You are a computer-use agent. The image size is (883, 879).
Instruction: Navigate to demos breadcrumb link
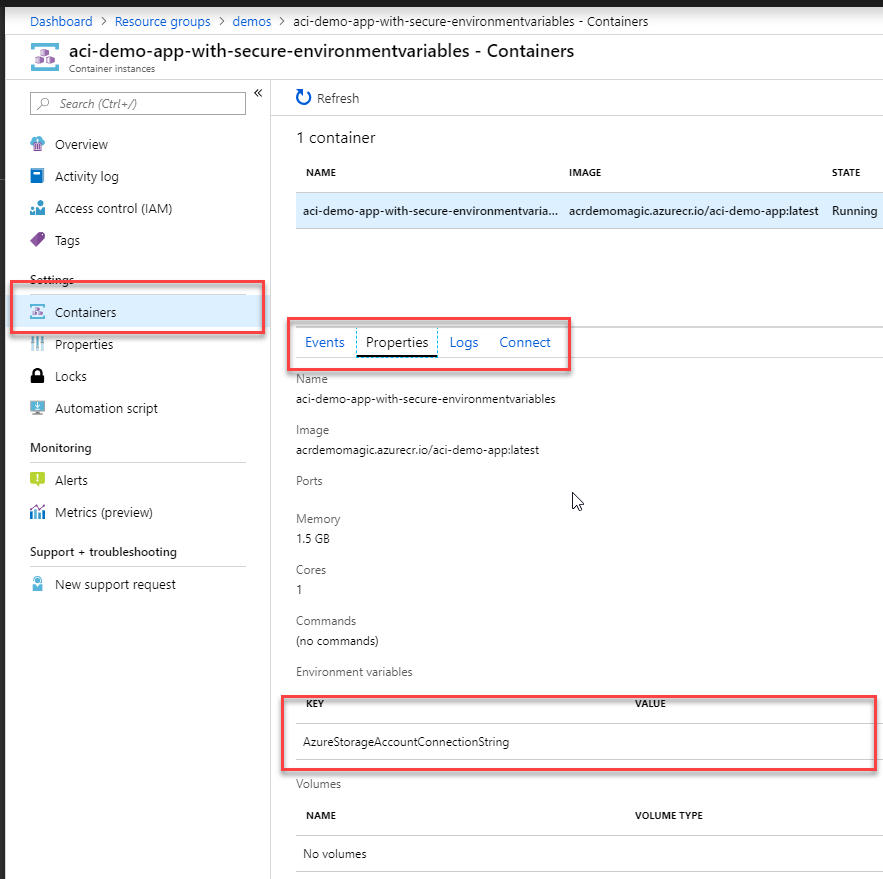click(x=252, y=21)
